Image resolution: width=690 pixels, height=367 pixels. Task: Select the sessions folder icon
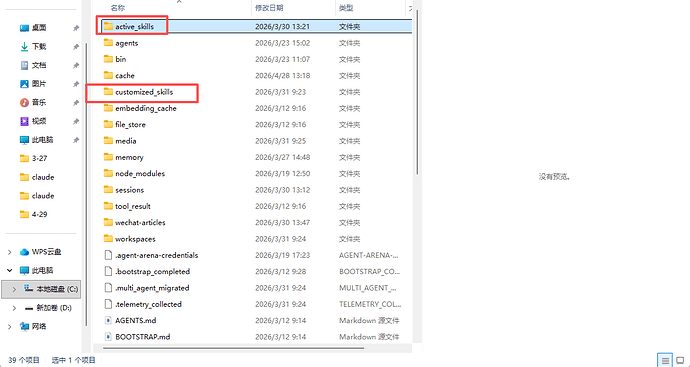[x=108, y=190]
